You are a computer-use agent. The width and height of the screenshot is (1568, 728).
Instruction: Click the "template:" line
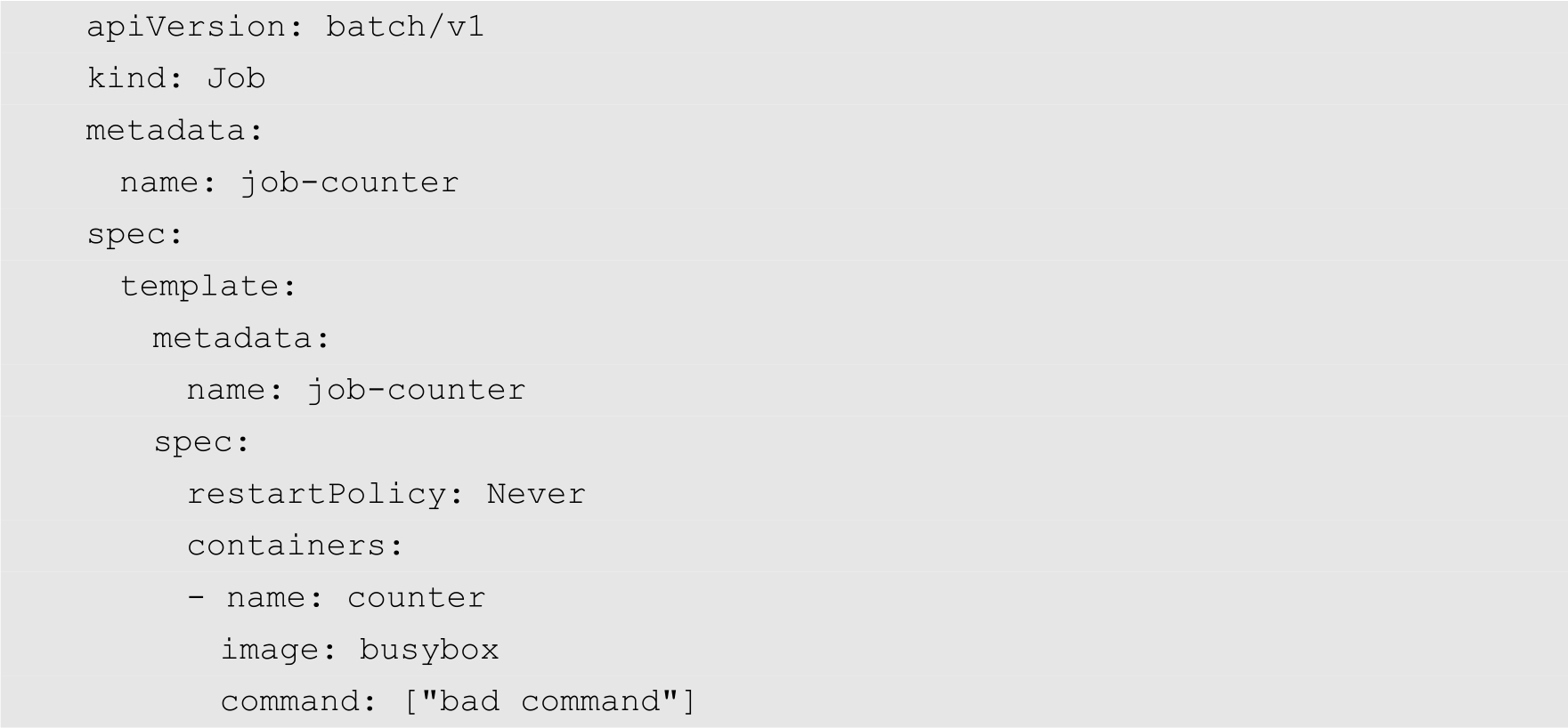pos(207,287)
